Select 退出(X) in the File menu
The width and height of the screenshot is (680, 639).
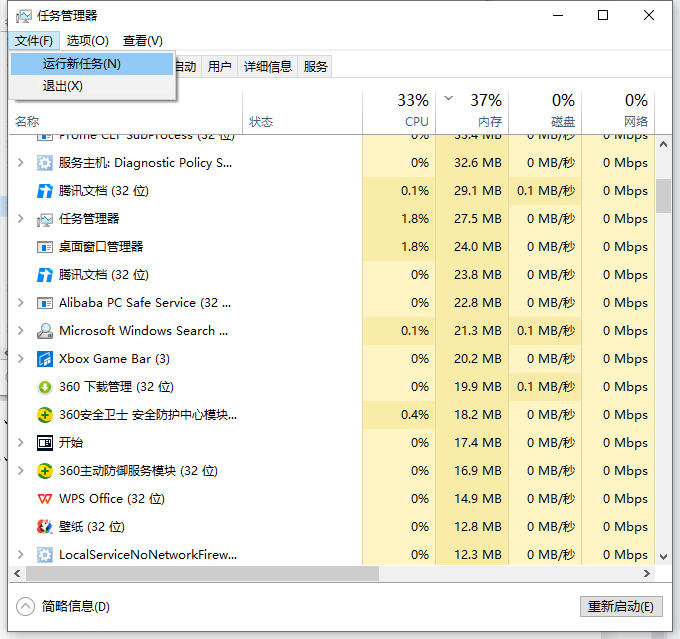pos(62,86)
